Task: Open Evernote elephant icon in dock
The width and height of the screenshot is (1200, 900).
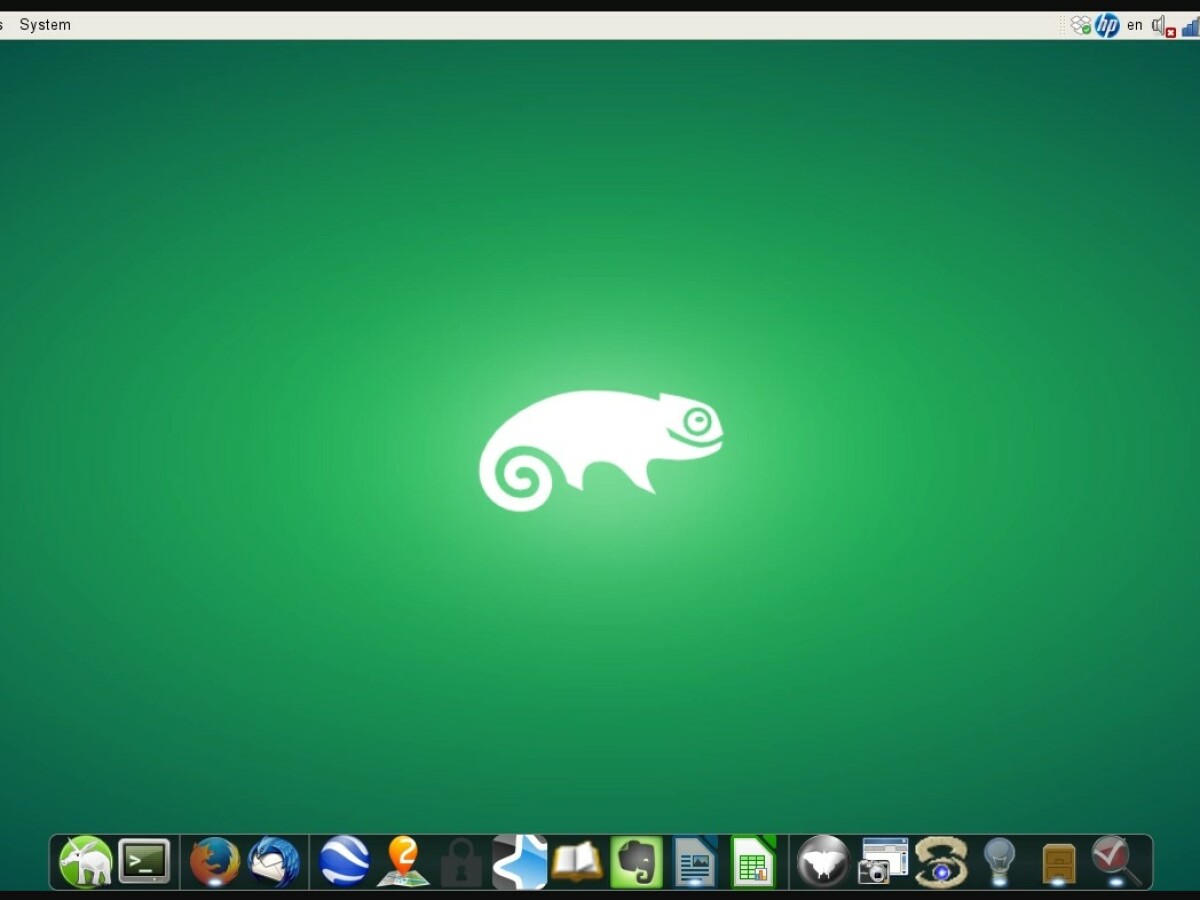Action: coord(636,862)
